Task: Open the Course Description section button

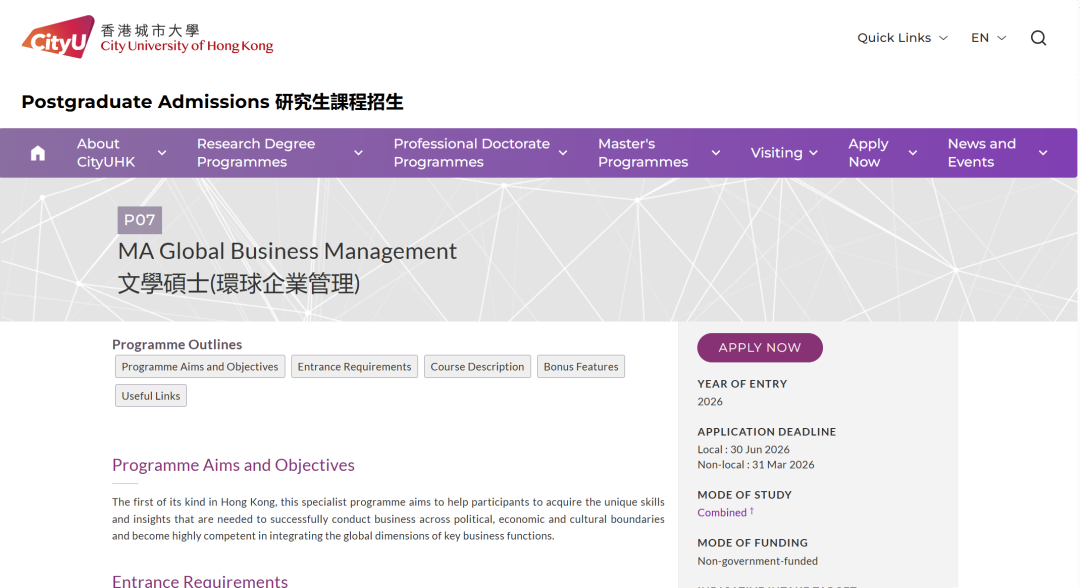Action: pos(477,366)
